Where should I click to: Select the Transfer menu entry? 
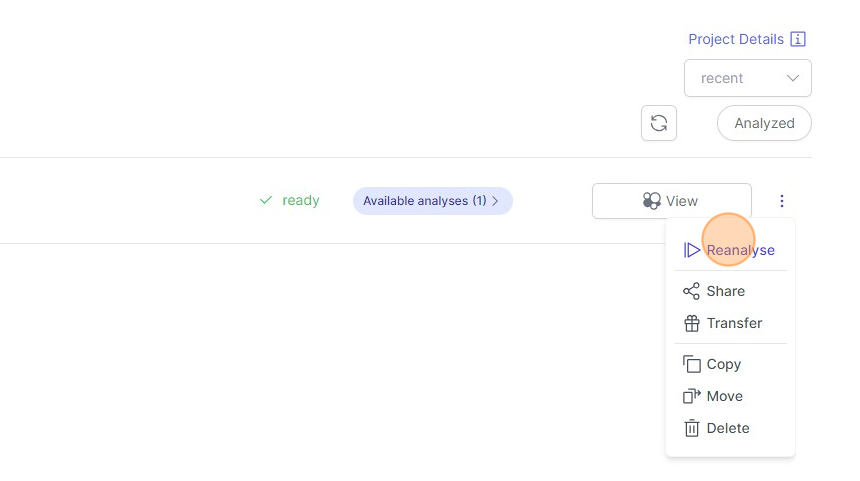734,323
